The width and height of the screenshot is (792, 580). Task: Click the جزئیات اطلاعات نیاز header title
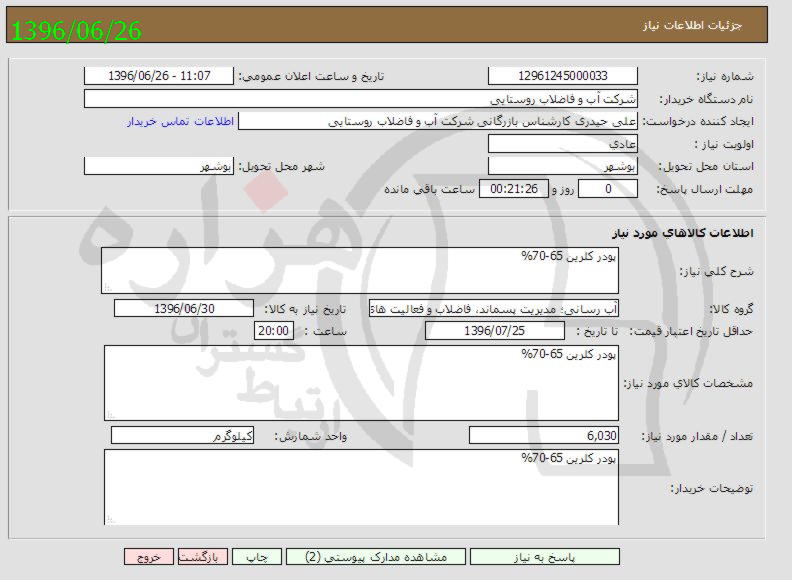[692, 25]
